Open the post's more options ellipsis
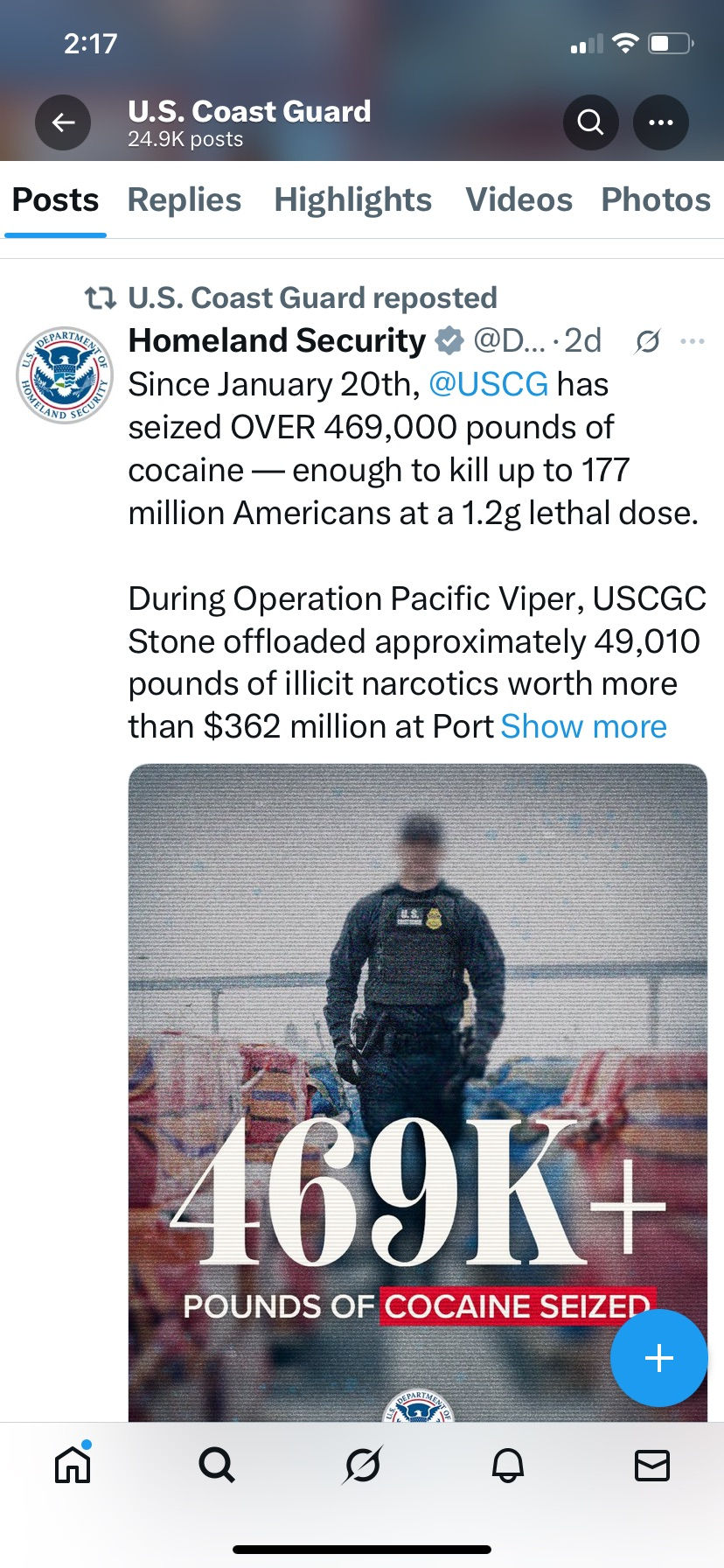 (693, 340)
